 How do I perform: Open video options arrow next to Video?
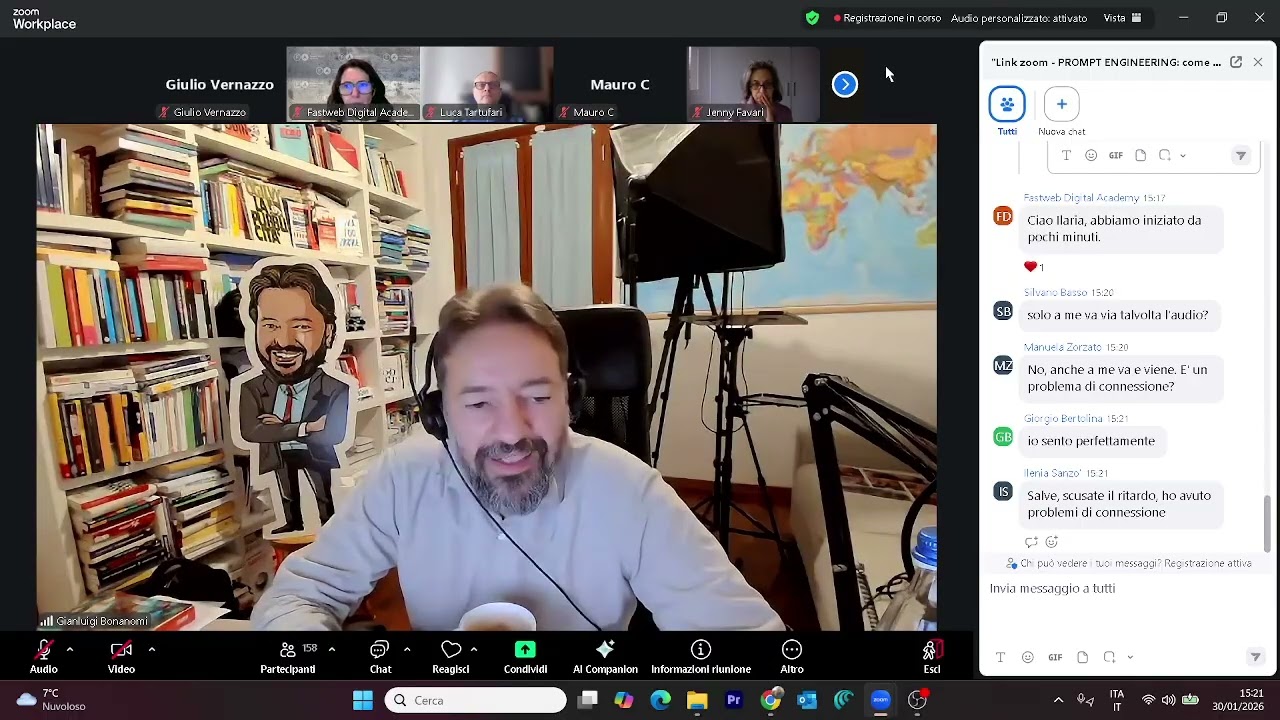tap(151, 649)
